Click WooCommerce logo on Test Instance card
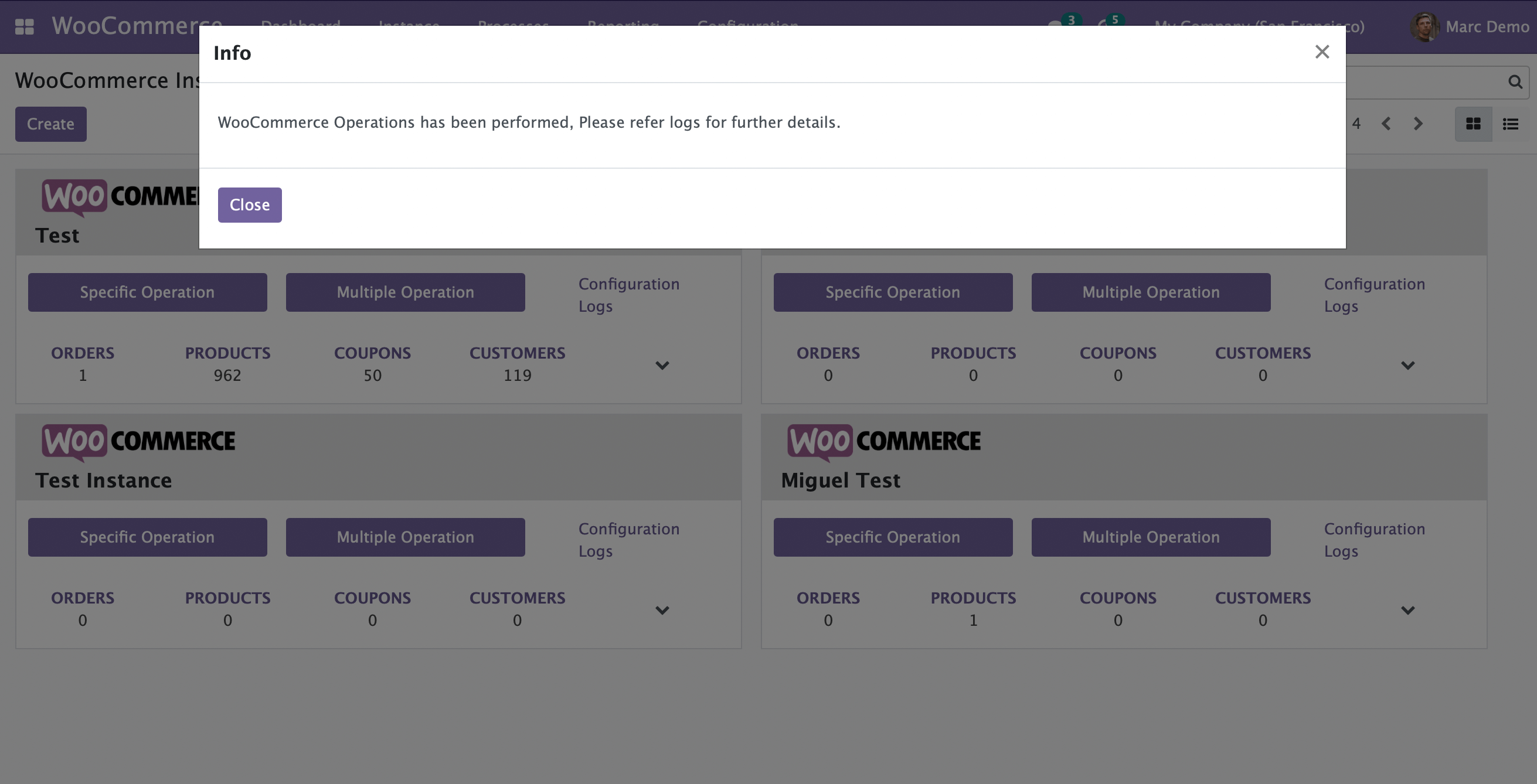The width and height of the screenshot is (1537, 784). coord(138,442)
